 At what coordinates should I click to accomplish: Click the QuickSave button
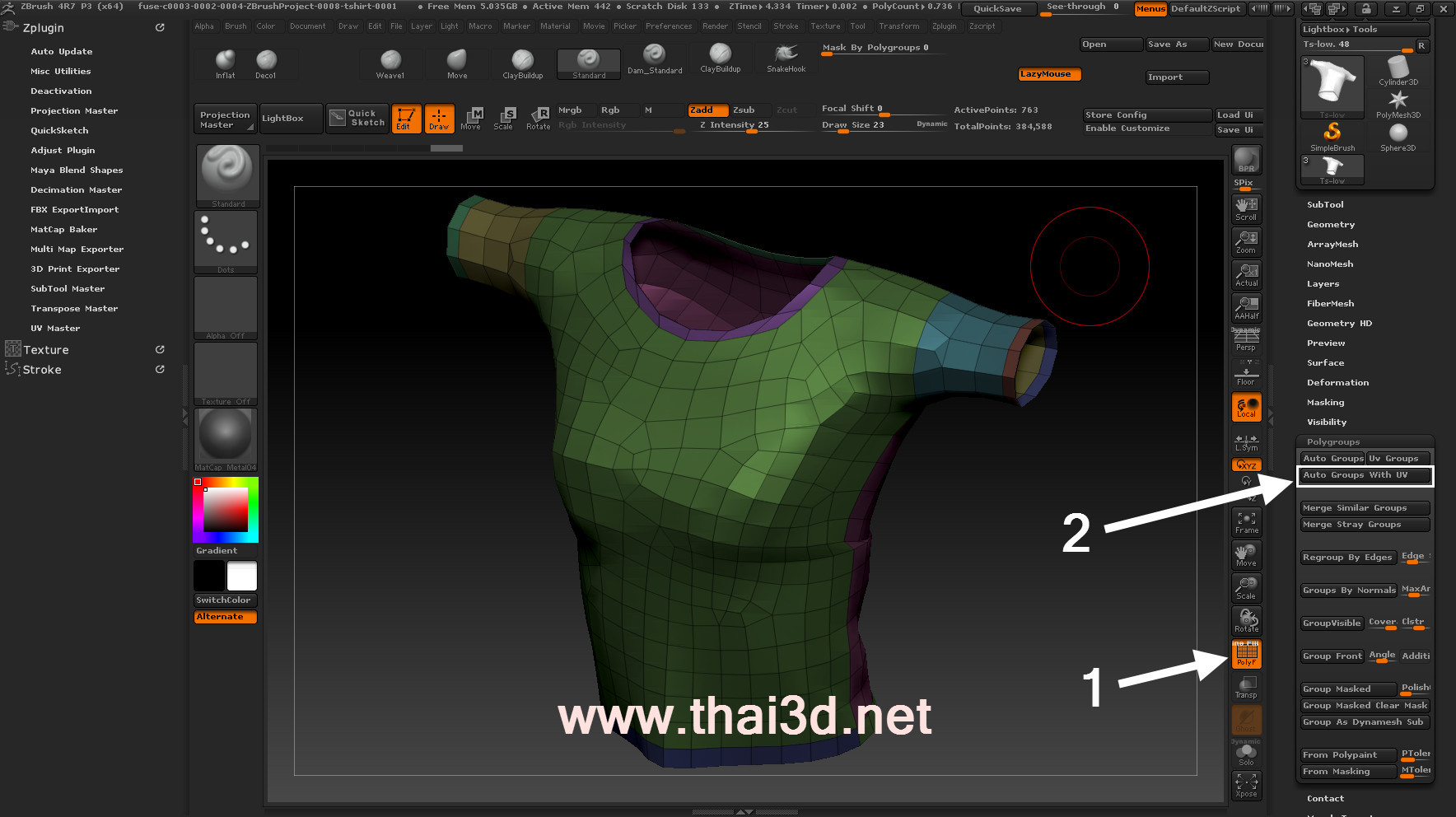997,8
